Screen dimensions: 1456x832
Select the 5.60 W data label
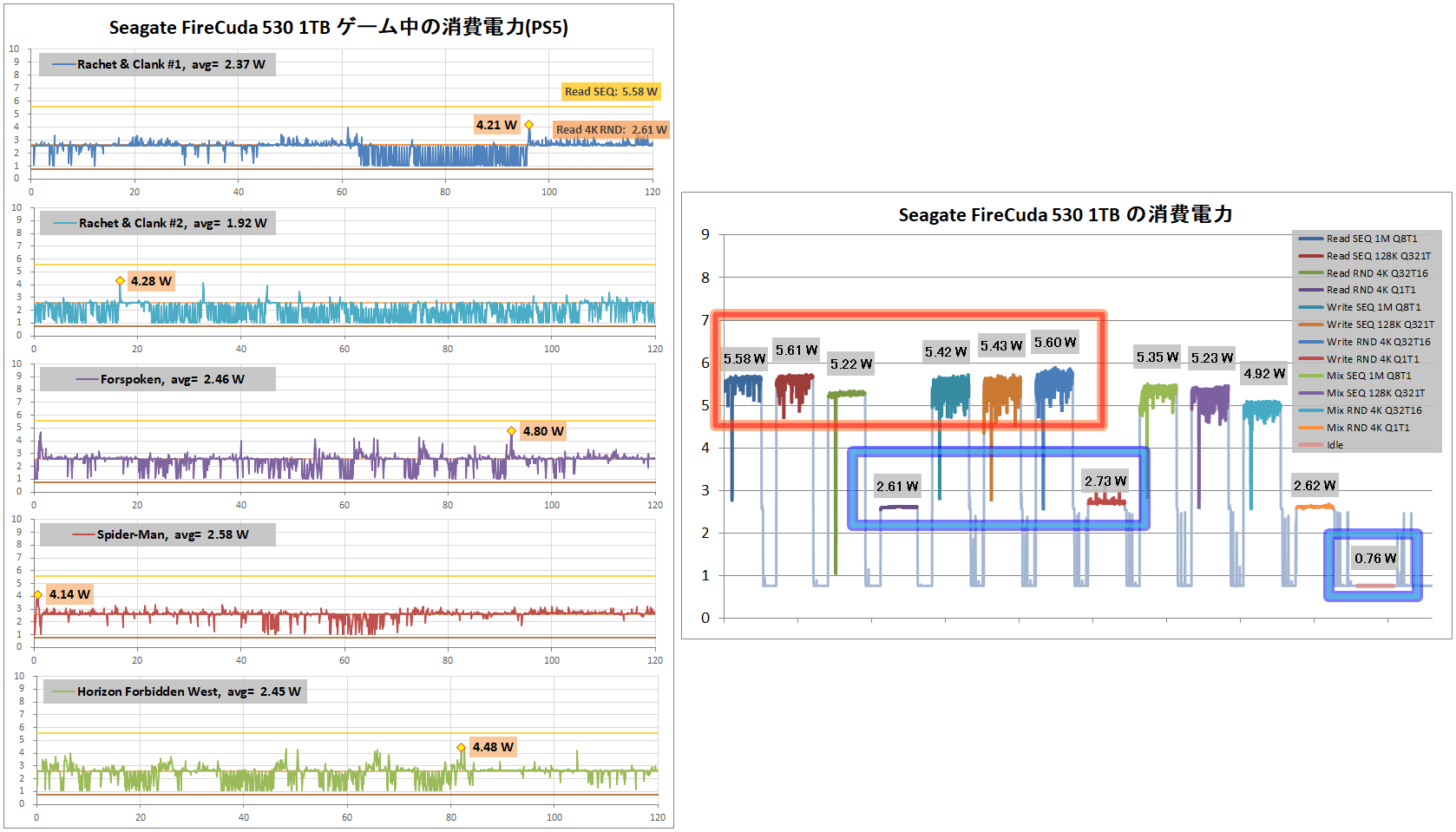pyautogui.click(x=1055, y=343)
